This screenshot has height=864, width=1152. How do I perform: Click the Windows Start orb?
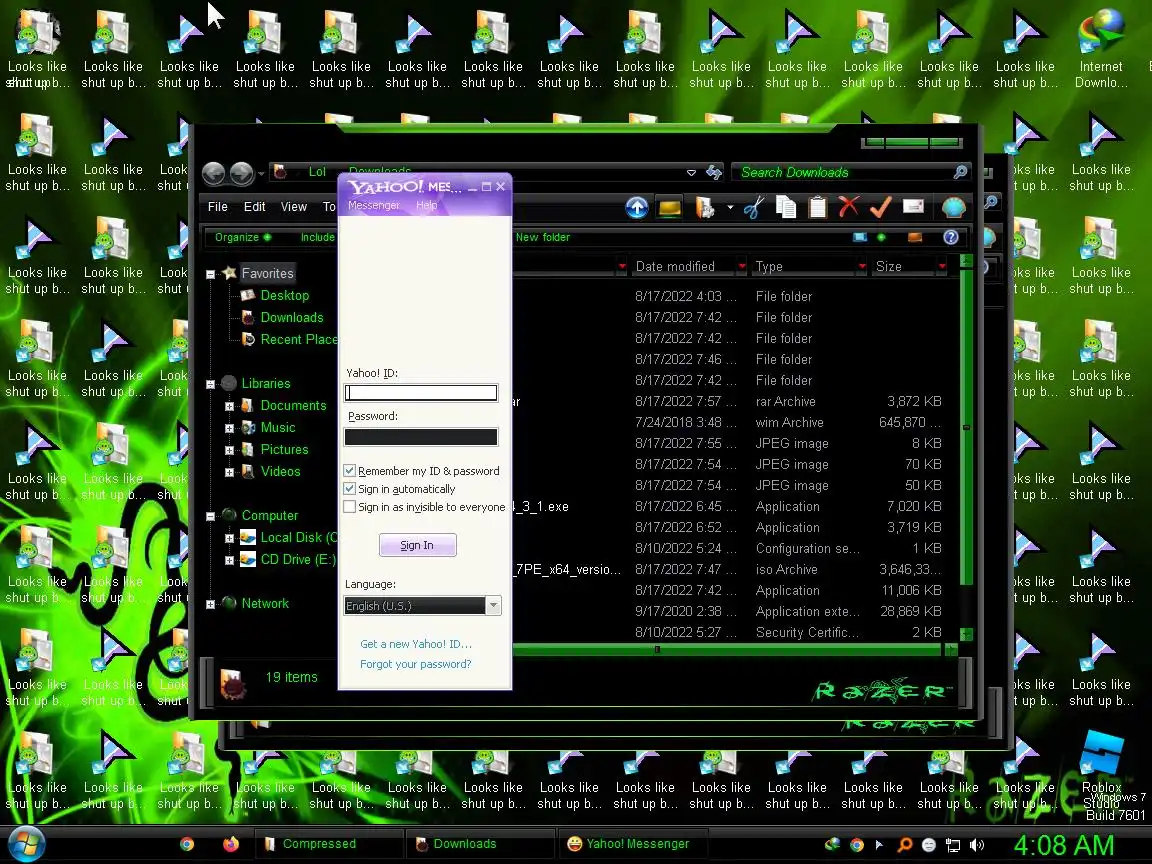click(x=25, y=844)
